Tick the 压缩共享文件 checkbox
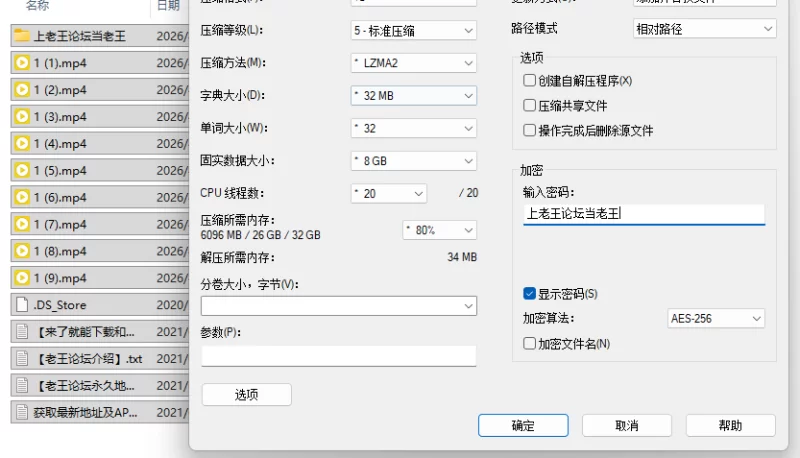Viewport: 800px width, 458px height. pos(530,106)
